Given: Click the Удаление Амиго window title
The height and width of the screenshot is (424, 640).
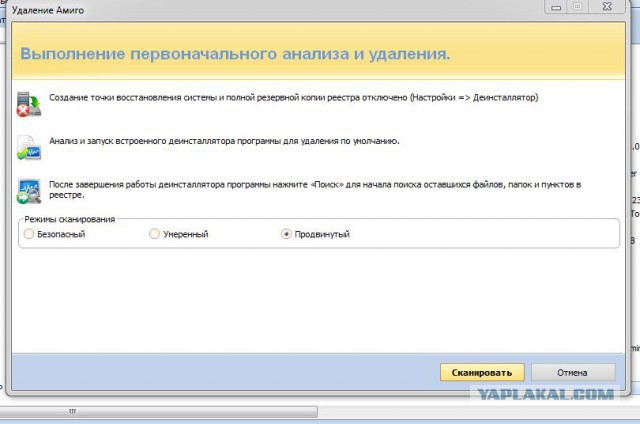Looking at the screenshot, I should click(x=48, y=10).
